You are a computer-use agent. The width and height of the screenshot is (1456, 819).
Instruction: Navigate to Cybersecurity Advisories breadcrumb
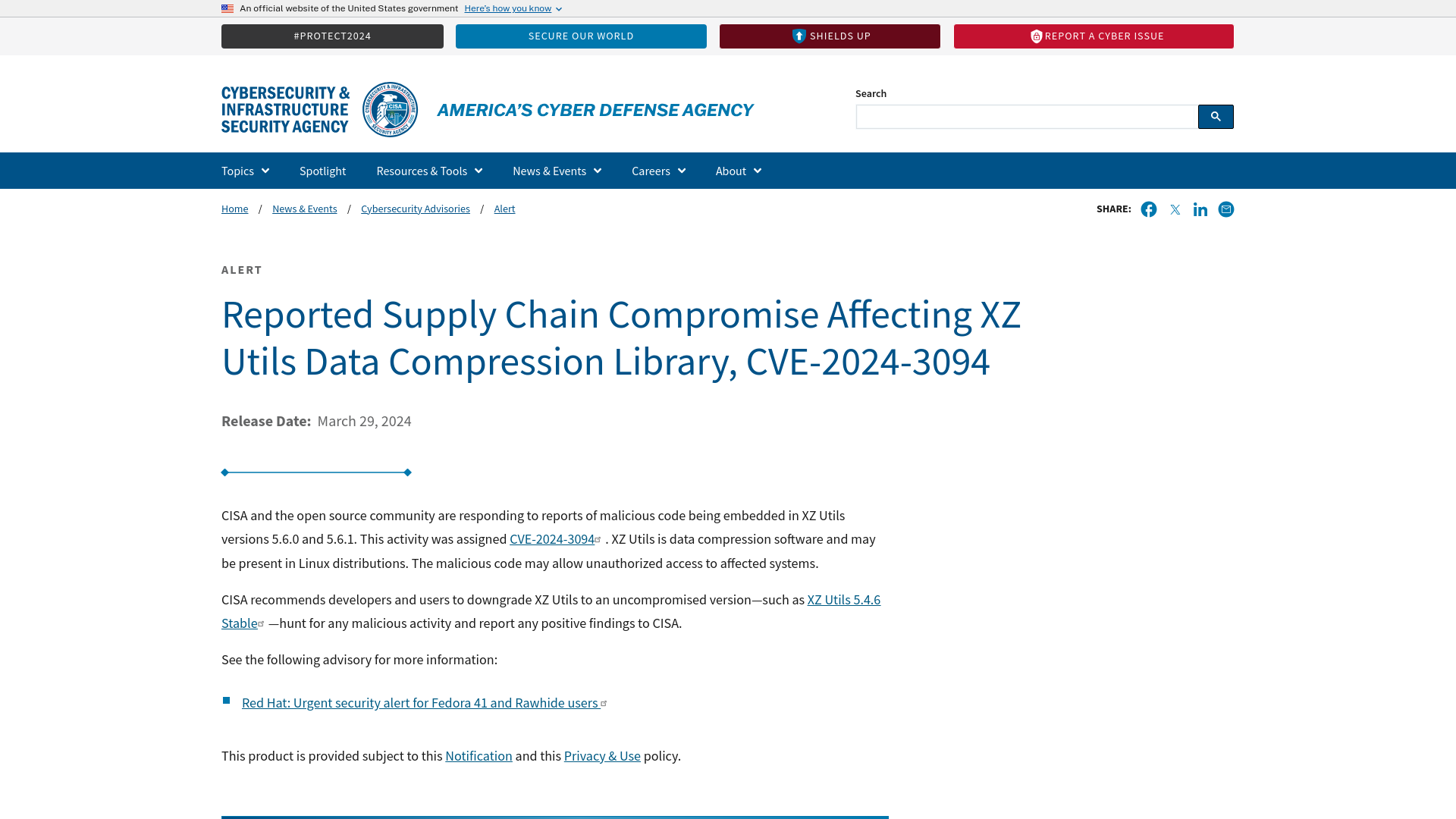415,208
